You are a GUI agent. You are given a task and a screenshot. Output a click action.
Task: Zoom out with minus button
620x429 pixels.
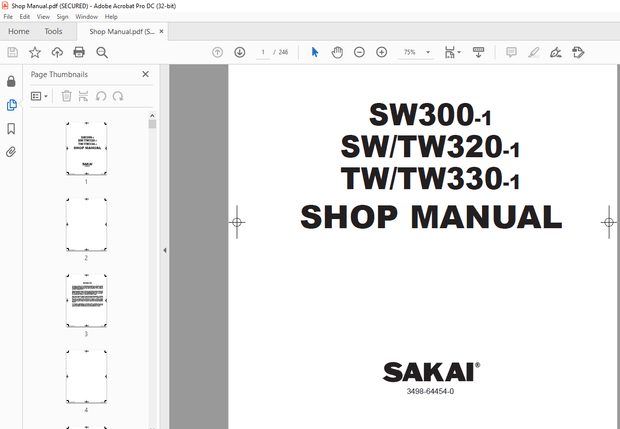359,52
